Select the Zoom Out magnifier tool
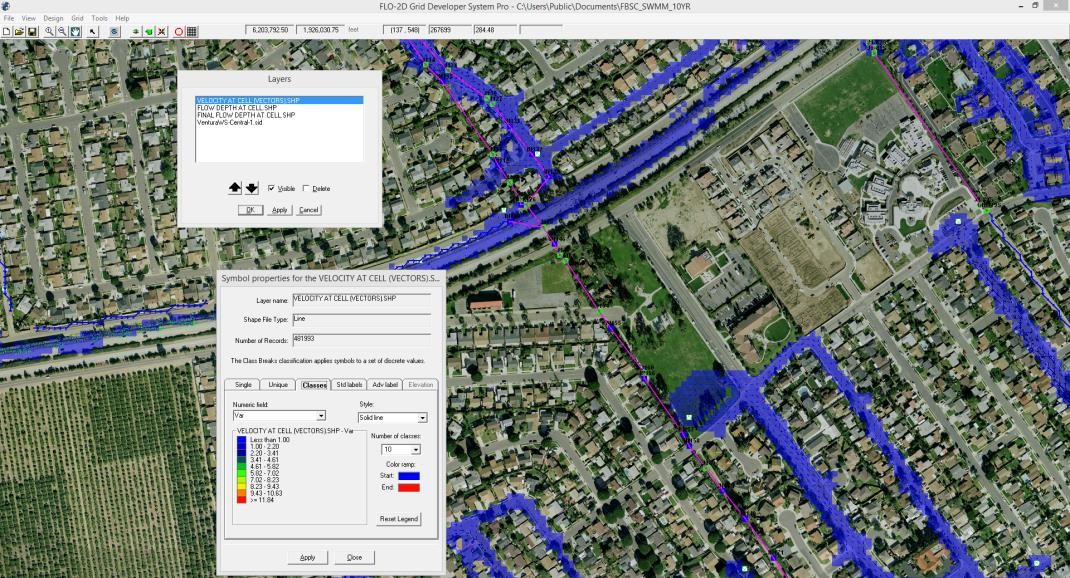 61,31
